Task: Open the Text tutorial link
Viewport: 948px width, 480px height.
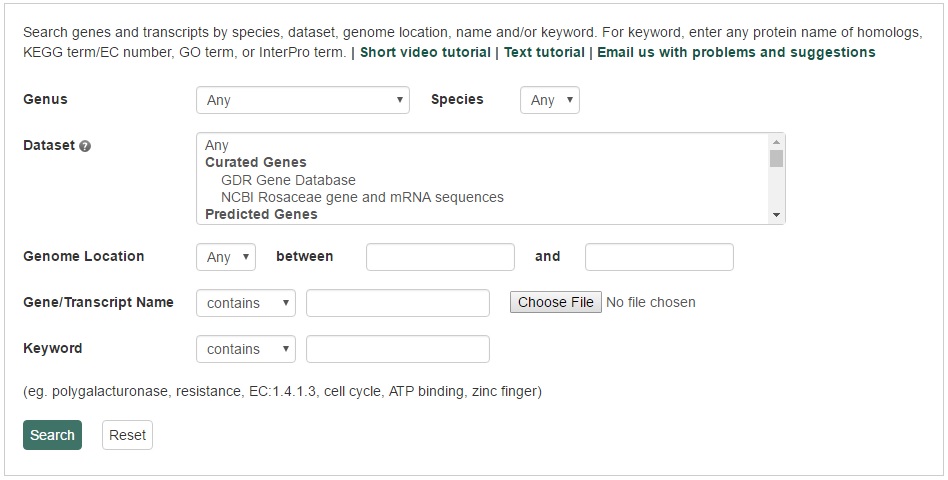Action: pos(544,53)
